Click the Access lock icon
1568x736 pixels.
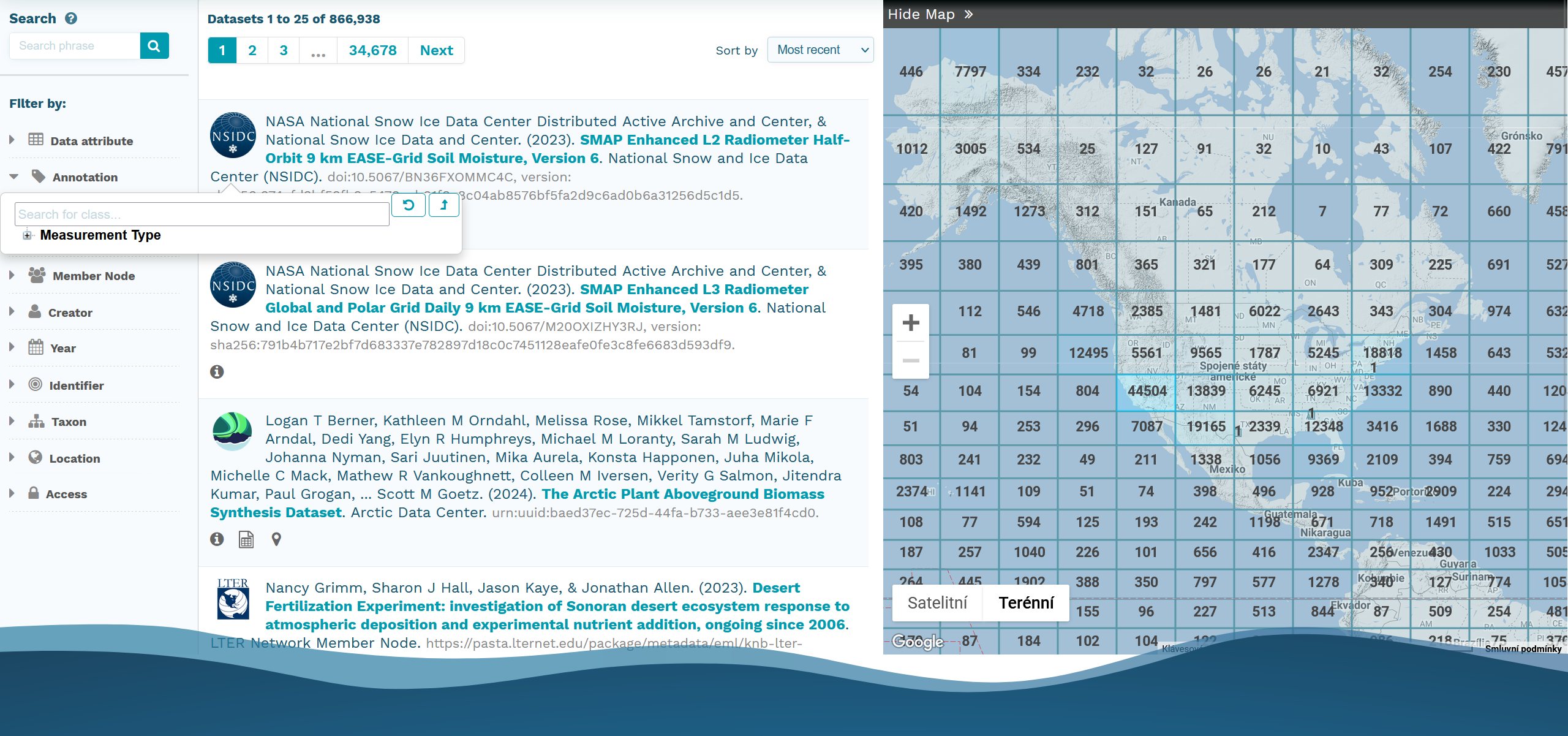click(34, 493)
